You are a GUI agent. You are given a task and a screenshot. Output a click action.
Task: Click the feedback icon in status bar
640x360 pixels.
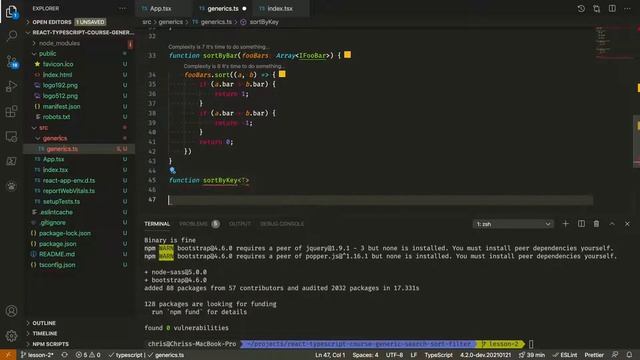(615, 355)
